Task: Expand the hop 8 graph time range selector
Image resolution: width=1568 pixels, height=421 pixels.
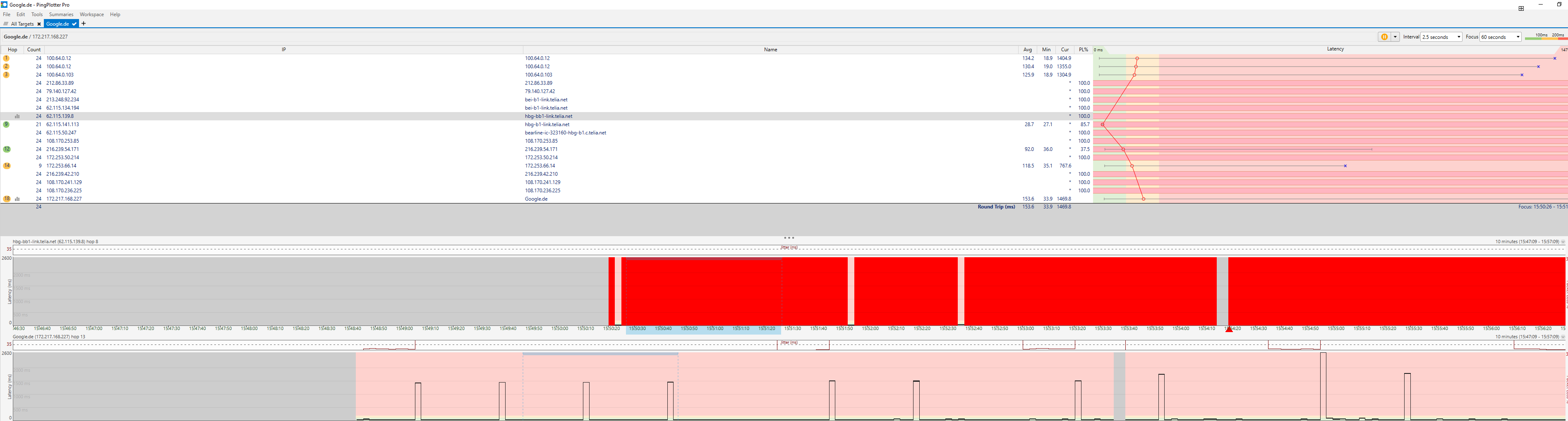Action: click(1563, 242)
